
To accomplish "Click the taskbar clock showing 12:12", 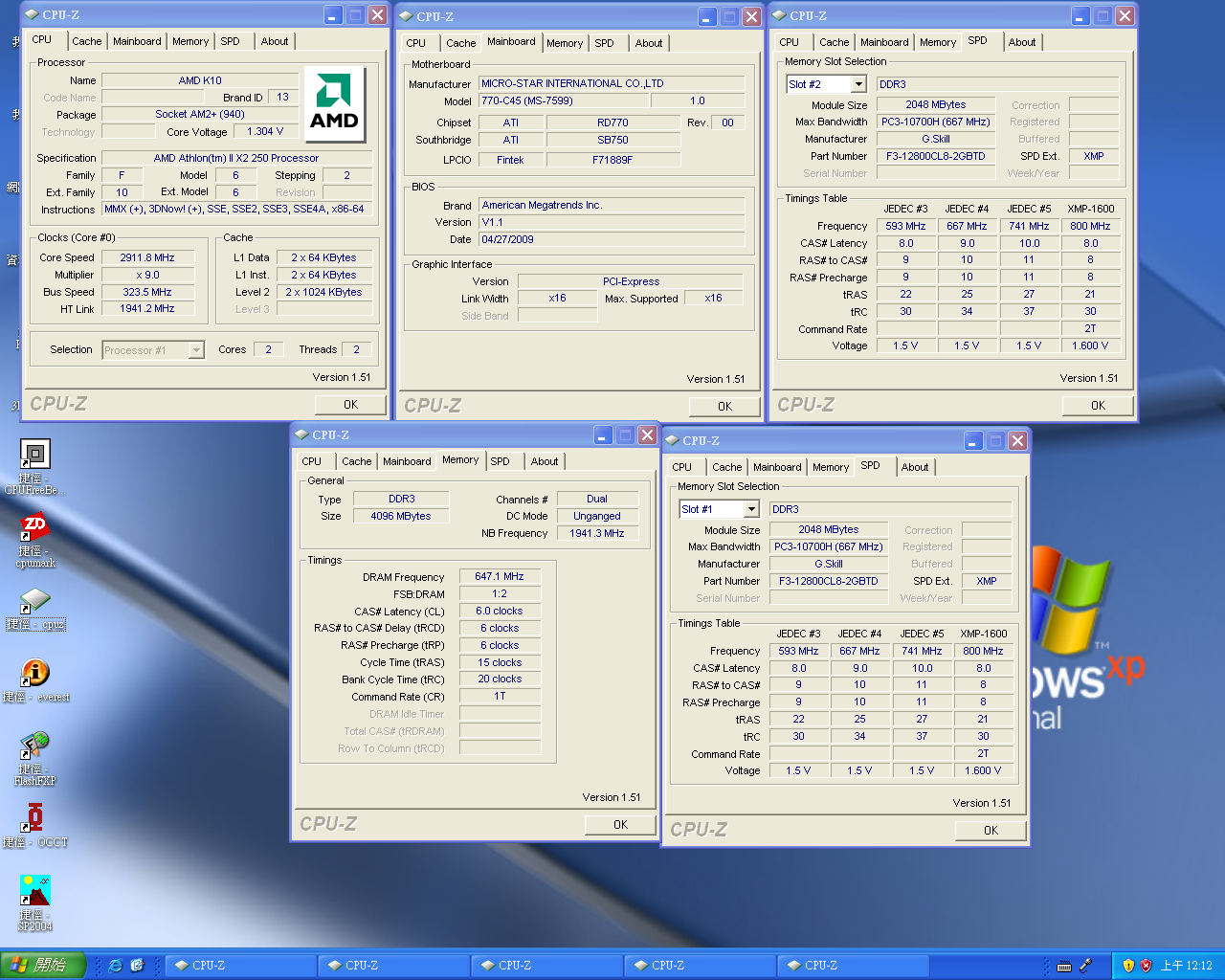I will [1186, 966].
